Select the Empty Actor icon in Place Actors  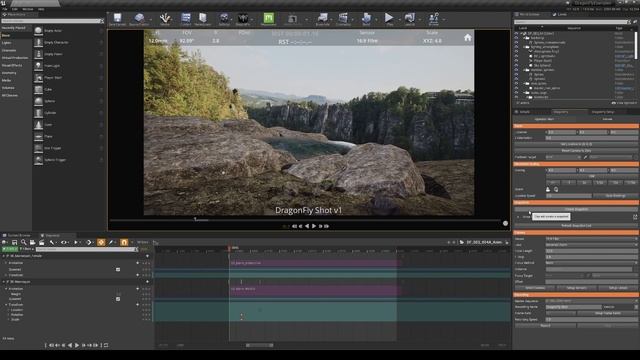click(x=38, y=31)
